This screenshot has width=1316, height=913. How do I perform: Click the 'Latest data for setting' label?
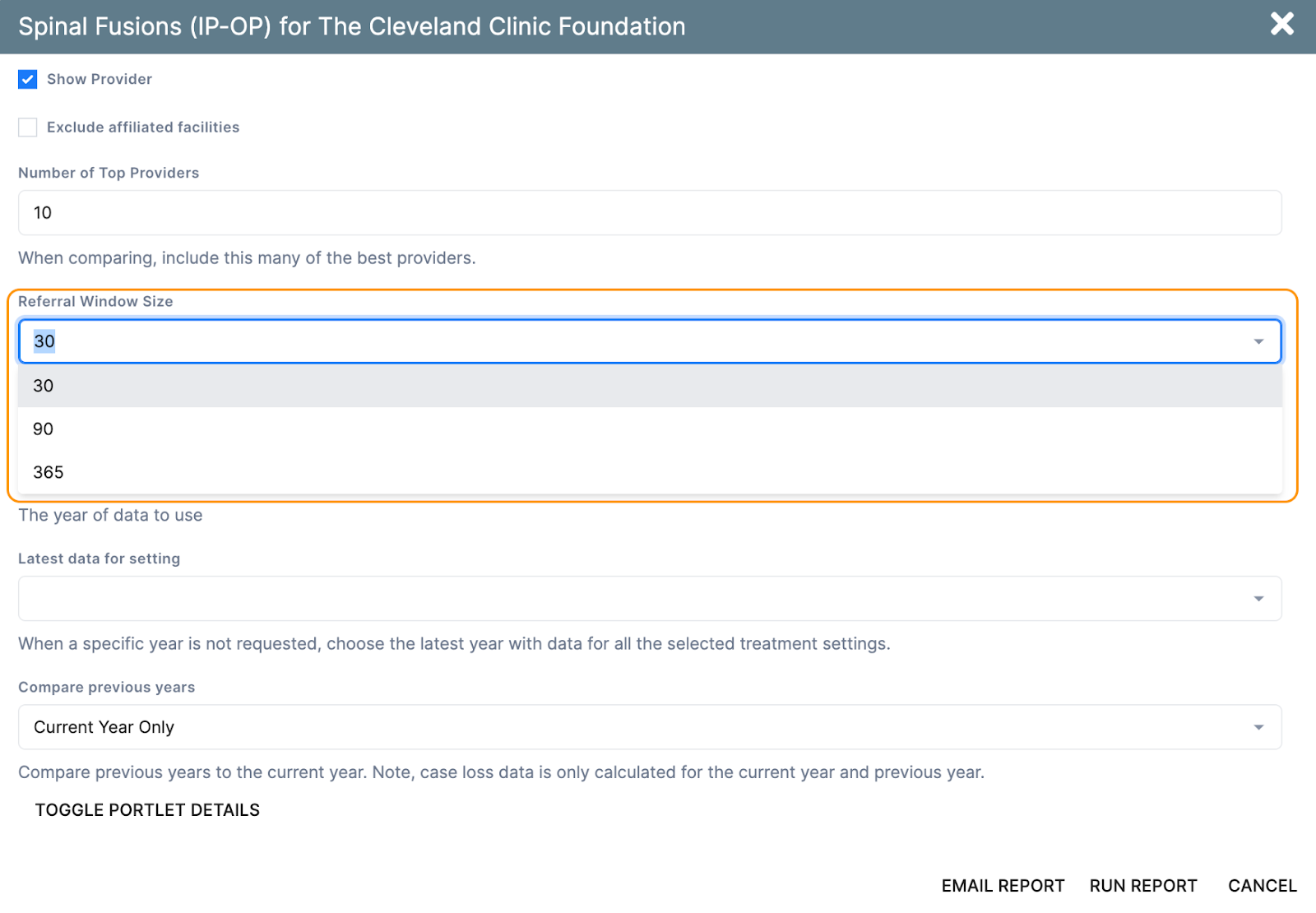[x=99, y=558]
